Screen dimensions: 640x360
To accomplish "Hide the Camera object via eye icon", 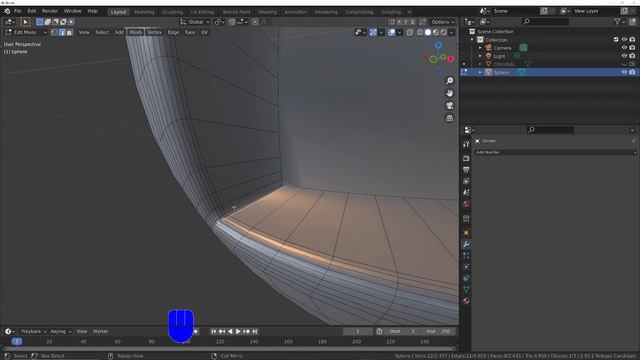I will point(624,48).
